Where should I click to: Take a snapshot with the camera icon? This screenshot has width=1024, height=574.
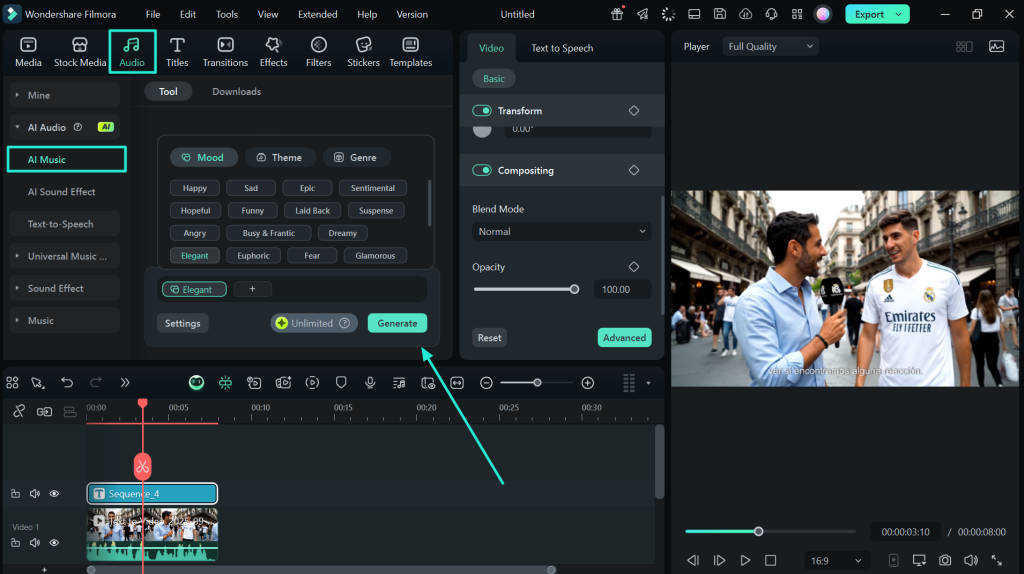(x=945, y=561)
